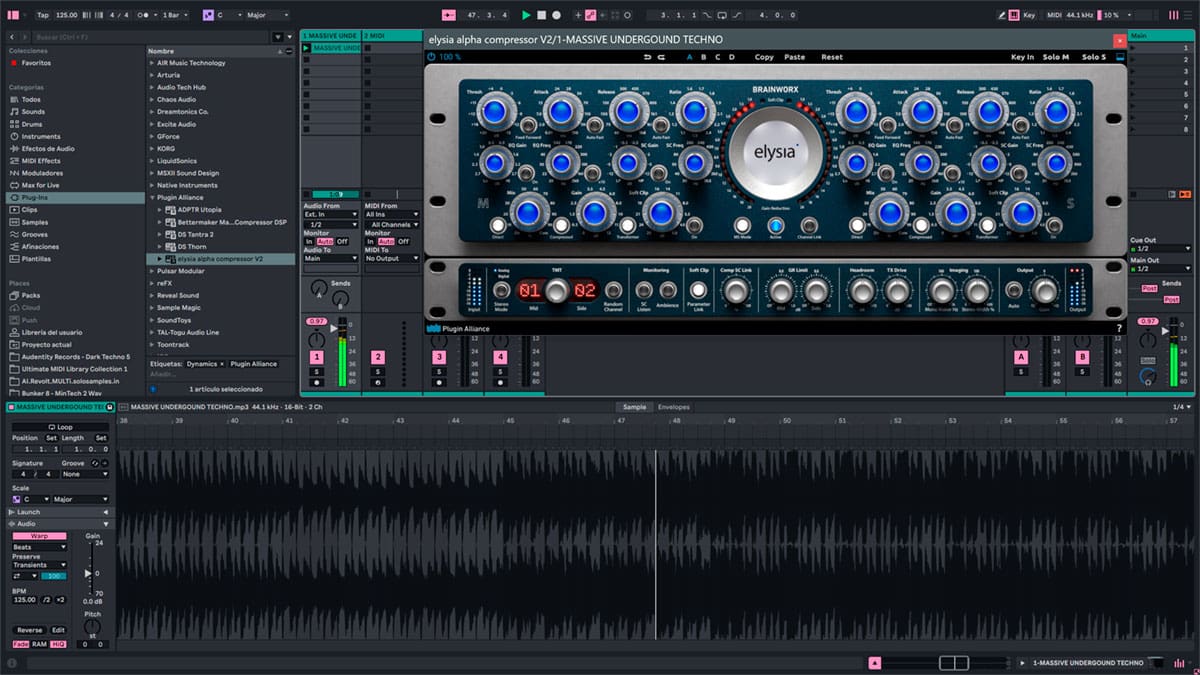The image size is (1200, 675).
Task: Select the Efectos de Audio category
Action: [48, 148]
